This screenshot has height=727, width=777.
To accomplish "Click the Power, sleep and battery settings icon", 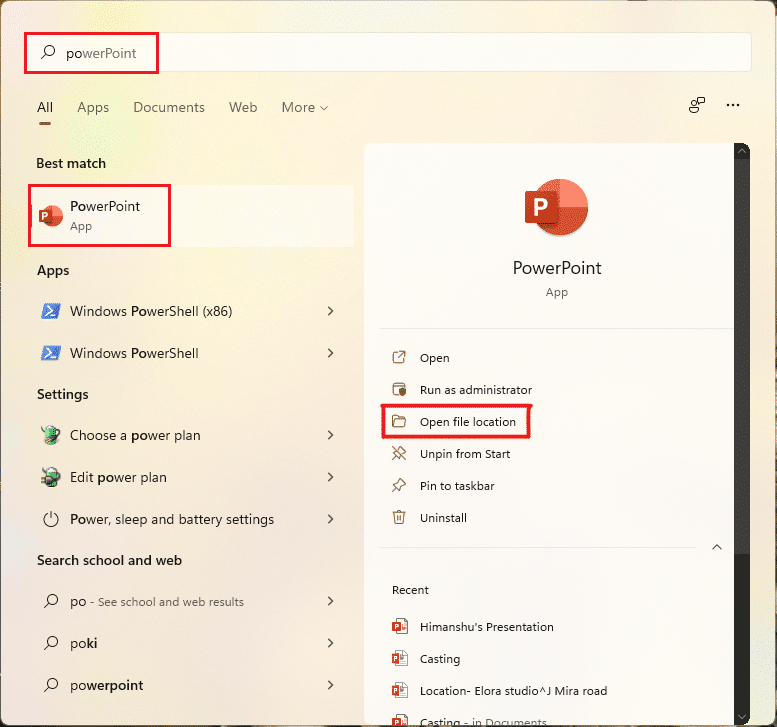I will click(51, 519).
